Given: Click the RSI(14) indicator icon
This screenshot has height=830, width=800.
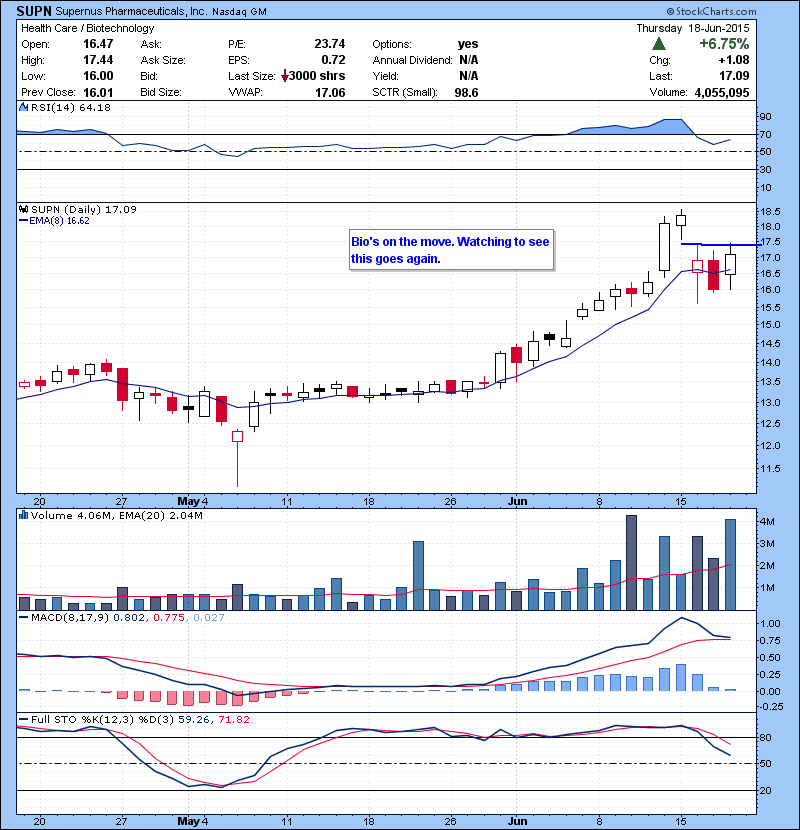Looking at the screenshot, I should coord(23,107).
